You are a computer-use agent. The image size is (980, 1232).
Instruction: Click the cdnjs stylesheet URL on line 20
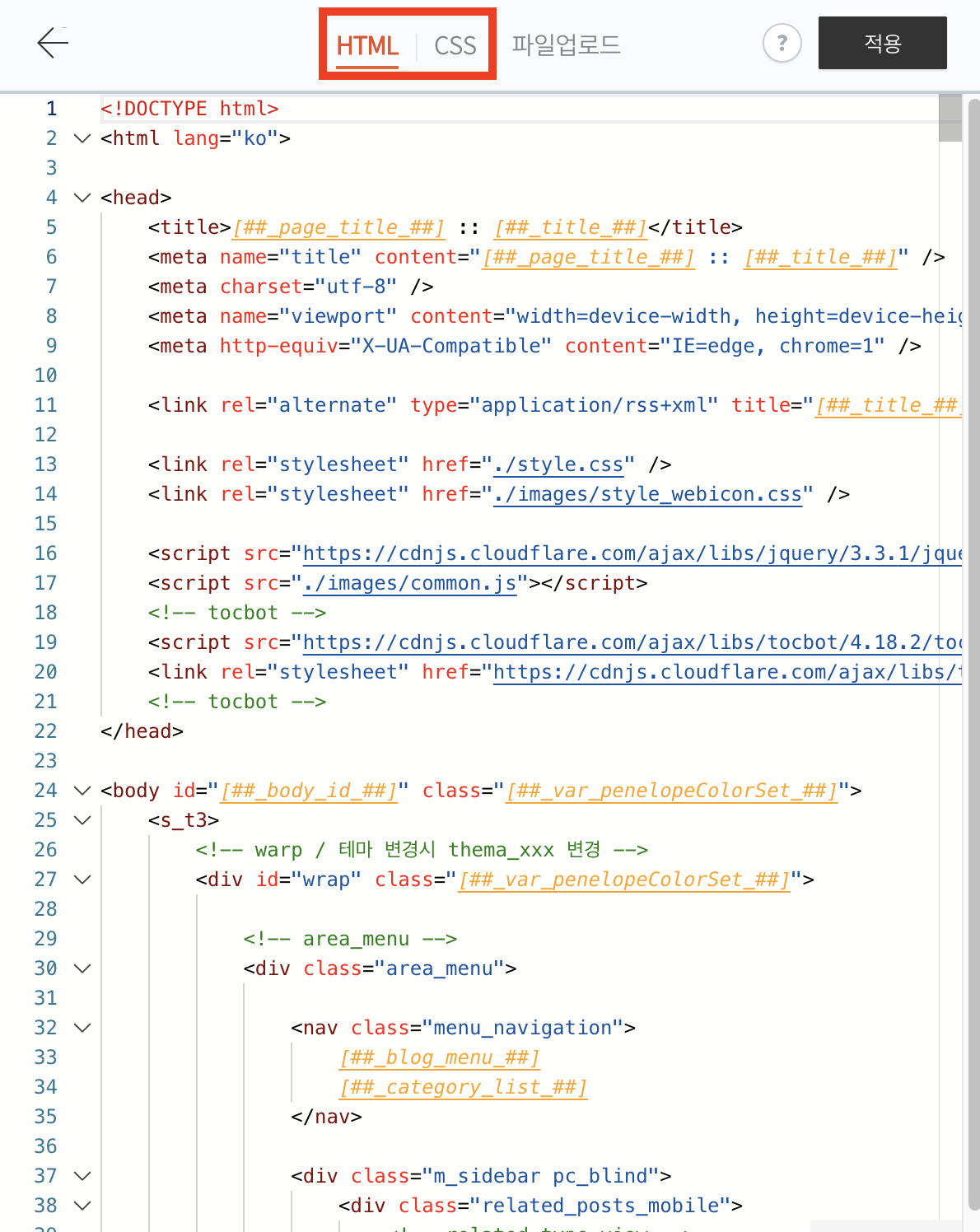(x=727, y=672)
